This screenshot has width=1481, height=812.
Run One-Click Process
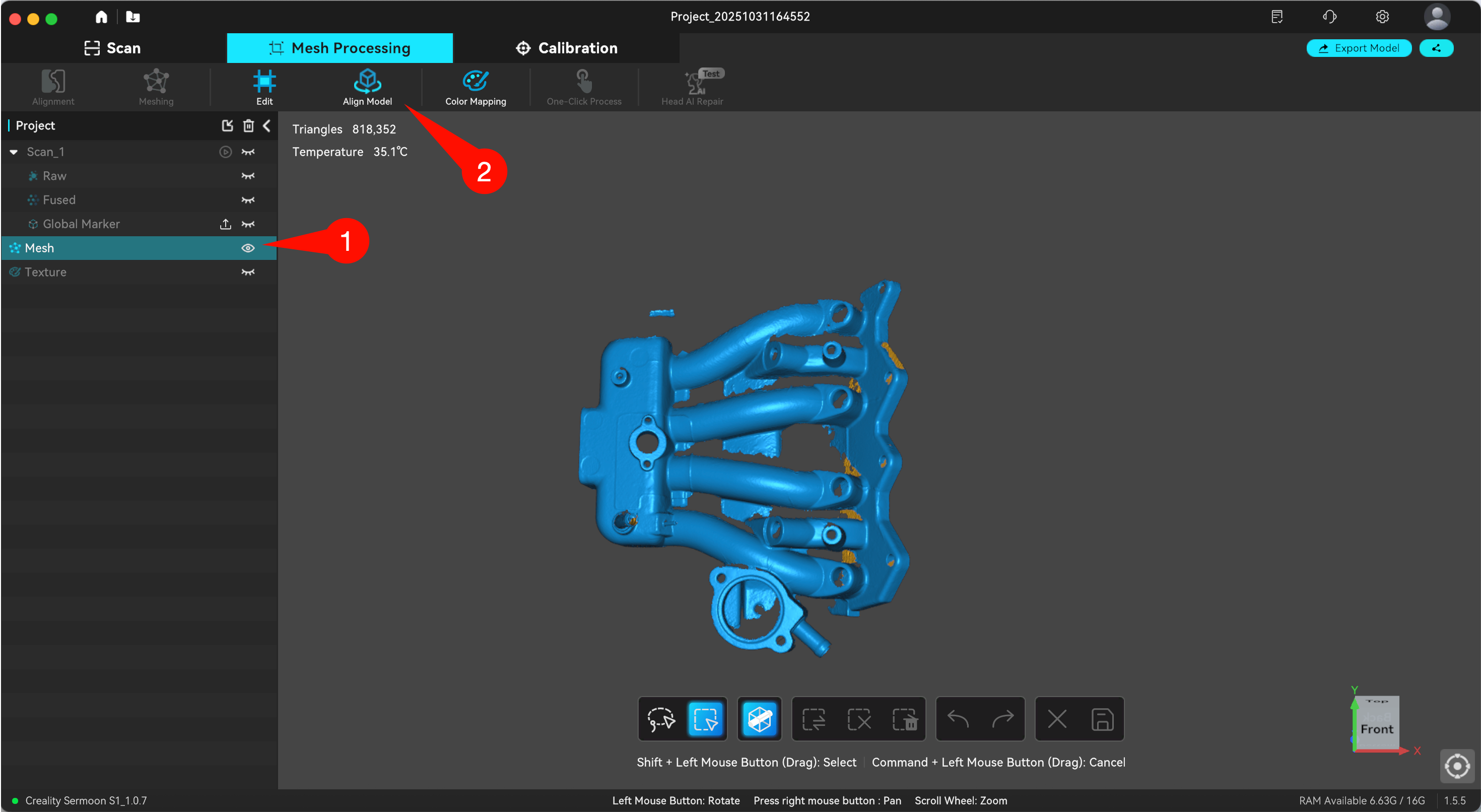click(583, 86)
